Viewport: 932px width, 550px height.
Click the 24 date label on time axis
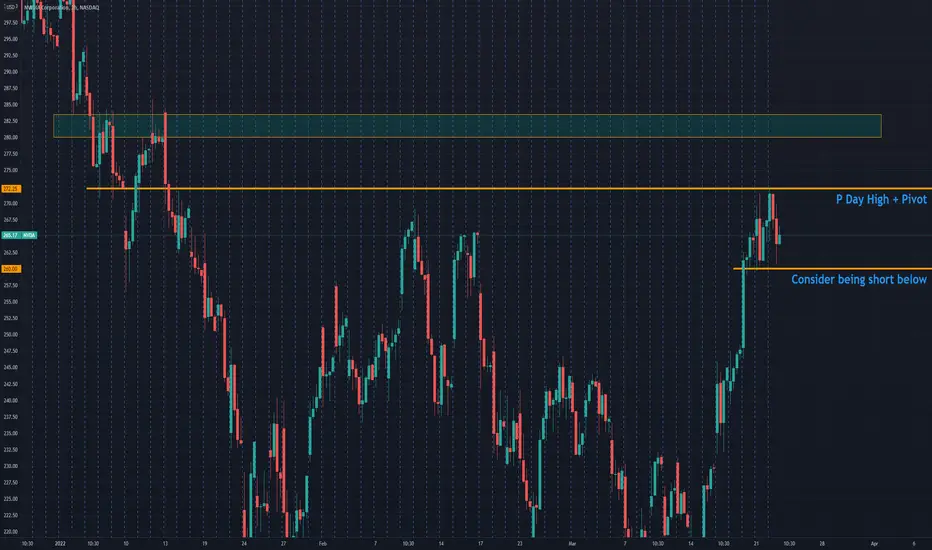[244, 543]
